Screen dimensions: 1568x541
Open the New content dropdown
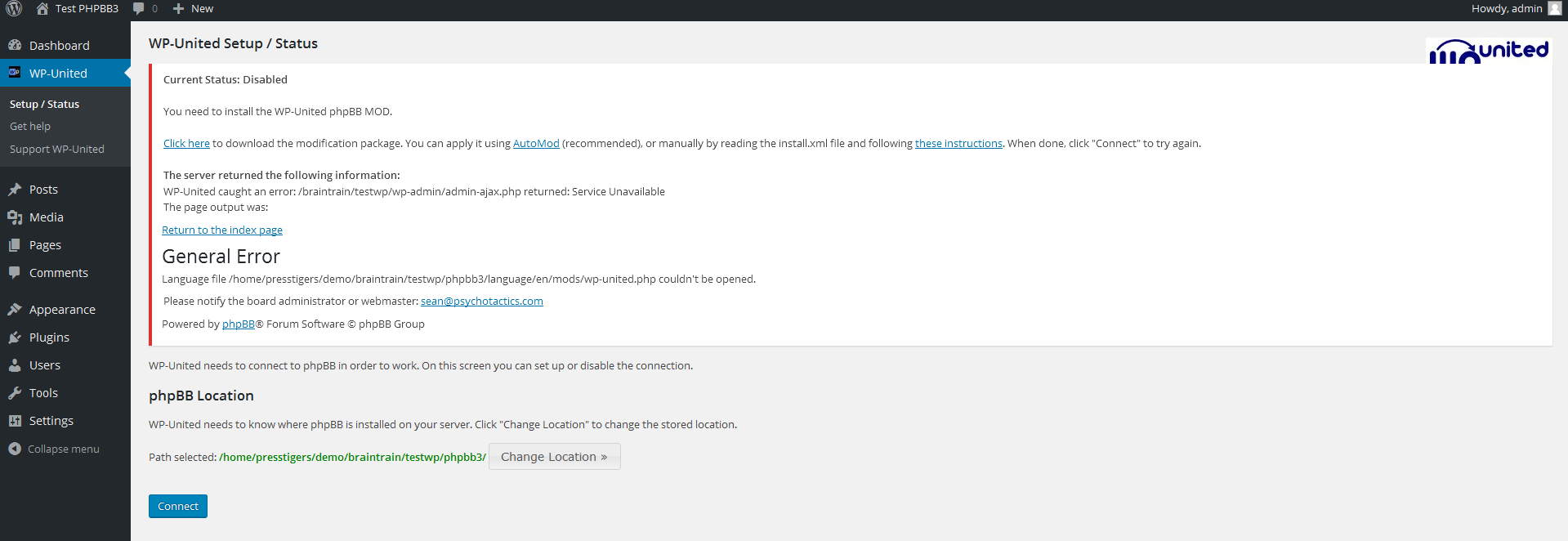tap(194, 9)
